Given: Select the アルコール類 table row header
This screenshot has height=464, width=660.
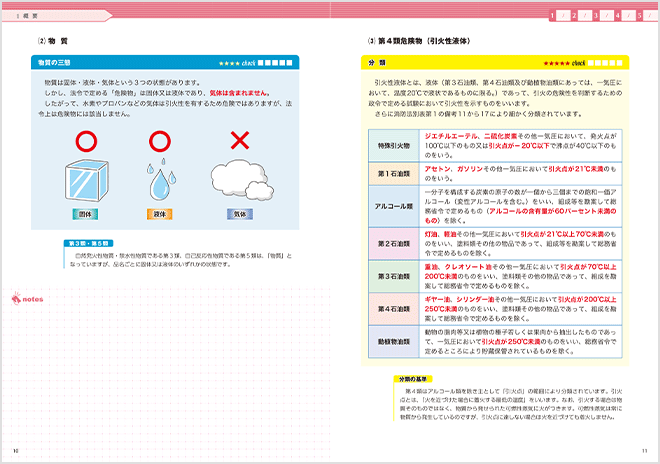Looking at the screenshot, I should click(394, 206).
